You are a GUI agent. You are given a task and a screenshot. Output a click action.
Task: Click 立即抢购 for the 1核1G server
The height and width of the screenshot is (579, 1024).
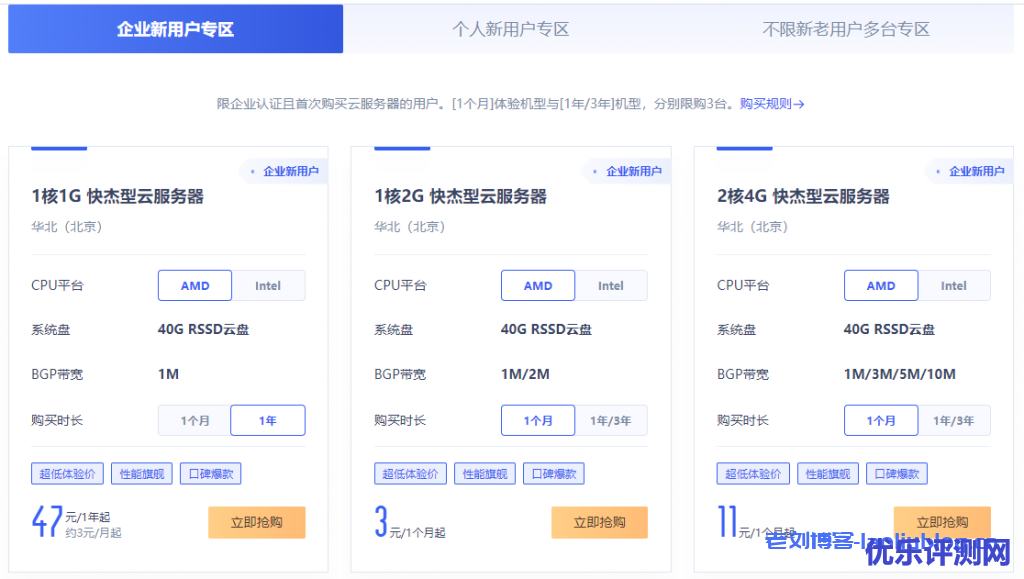(256, 522)
